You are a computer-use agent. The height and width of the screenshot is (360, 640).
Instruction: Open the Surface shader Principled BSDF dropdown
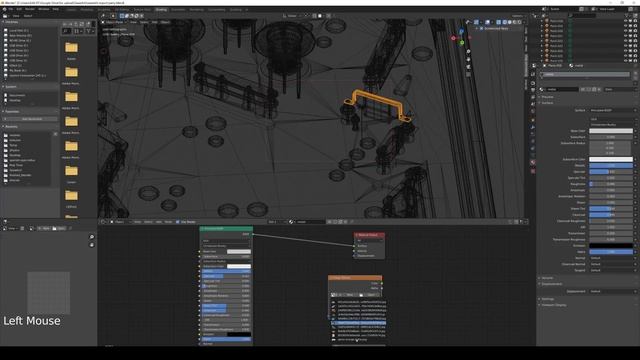click(611, 110)
